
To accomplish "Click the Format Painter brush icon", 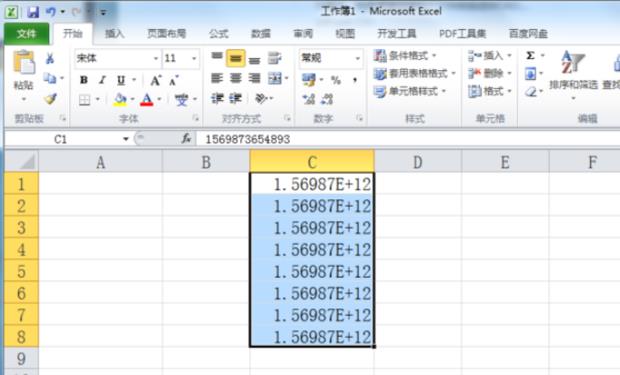I will pos(50,98).
